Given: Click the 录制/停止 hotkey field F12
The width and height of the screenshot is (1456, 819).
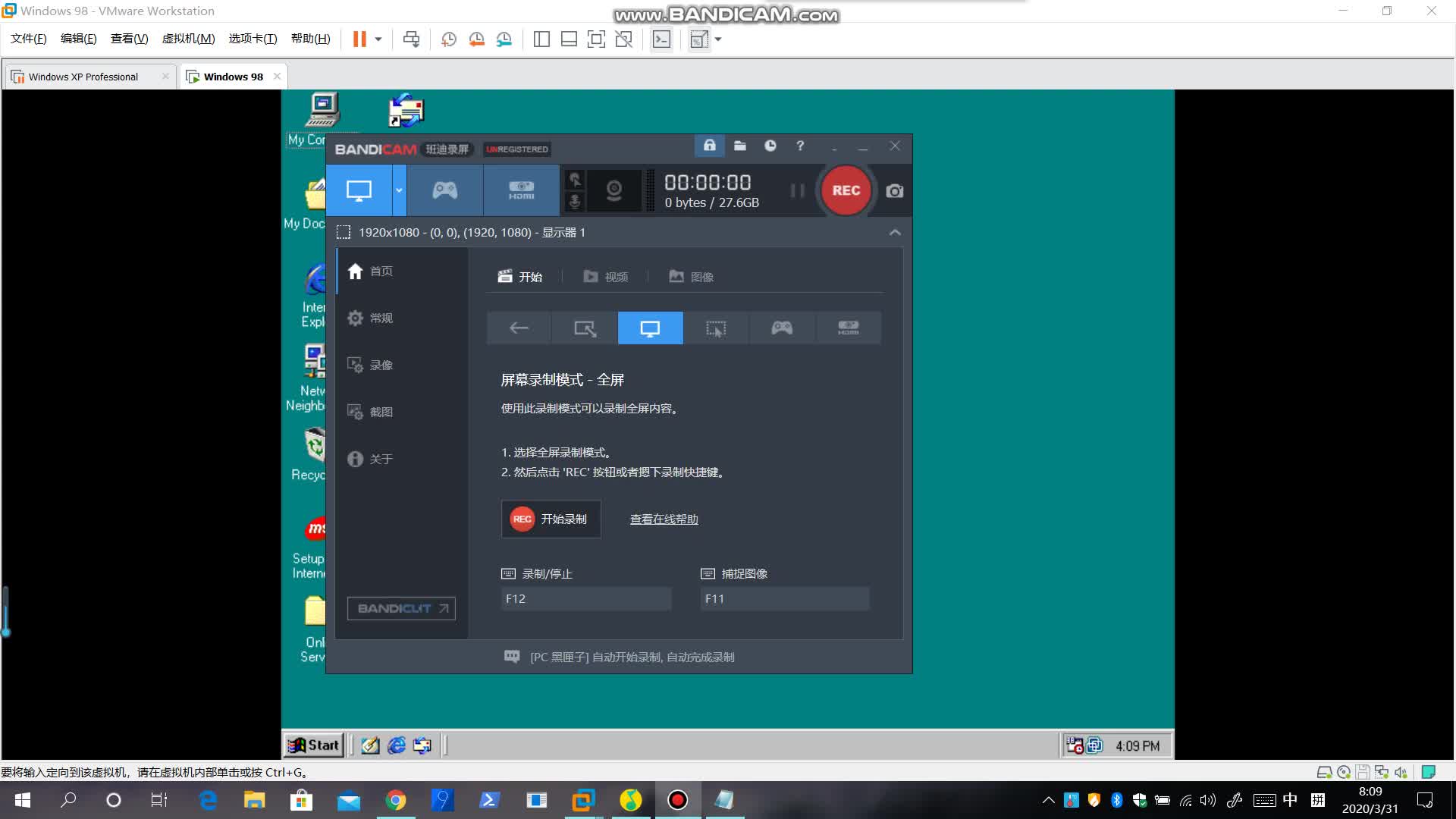Looking at the screenshot, I should (x=586, y=599).
